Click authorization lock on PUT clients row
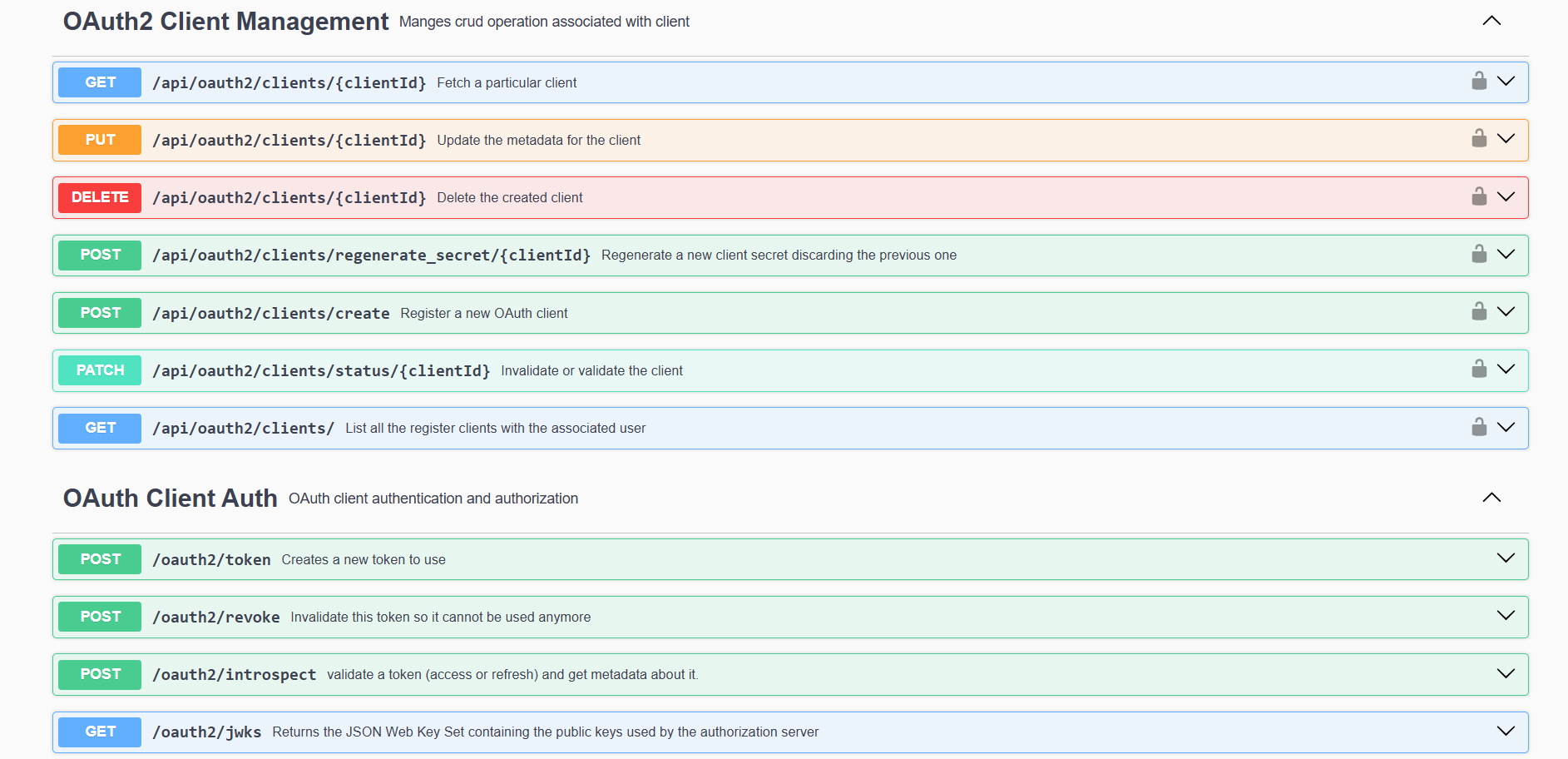Screen dimensions: 1568x759 point(1478,138)
